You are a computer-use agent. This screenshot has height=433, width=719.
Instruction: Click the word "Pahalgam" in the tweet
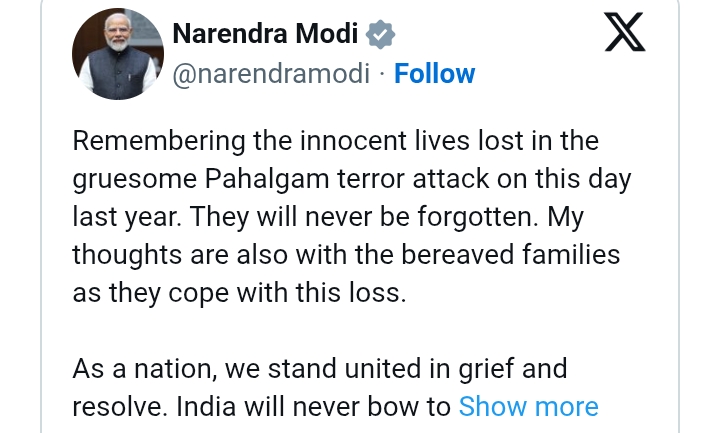coord(292,179)
